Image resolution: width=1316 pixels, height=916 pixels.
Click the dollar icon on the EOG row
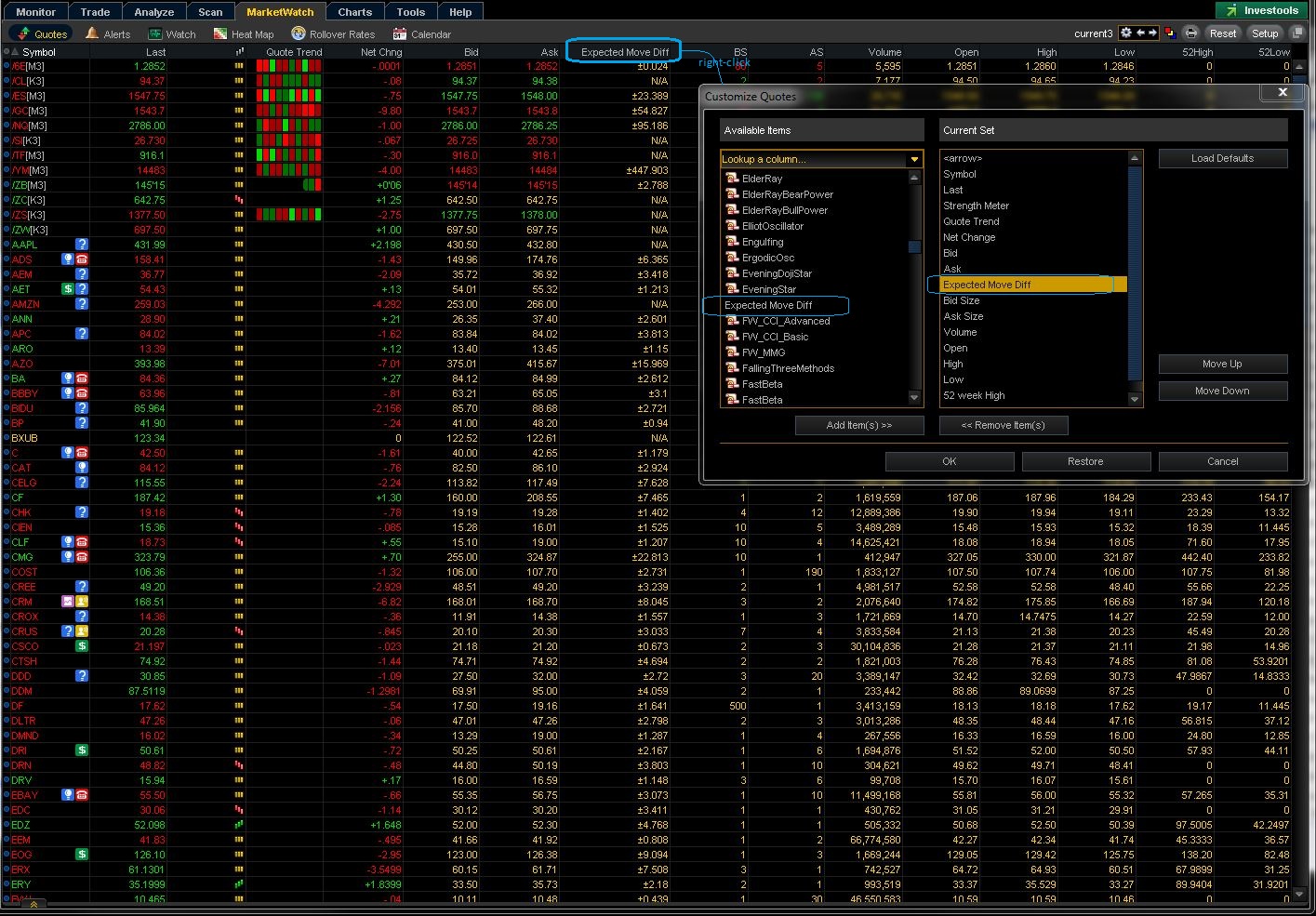82,855
